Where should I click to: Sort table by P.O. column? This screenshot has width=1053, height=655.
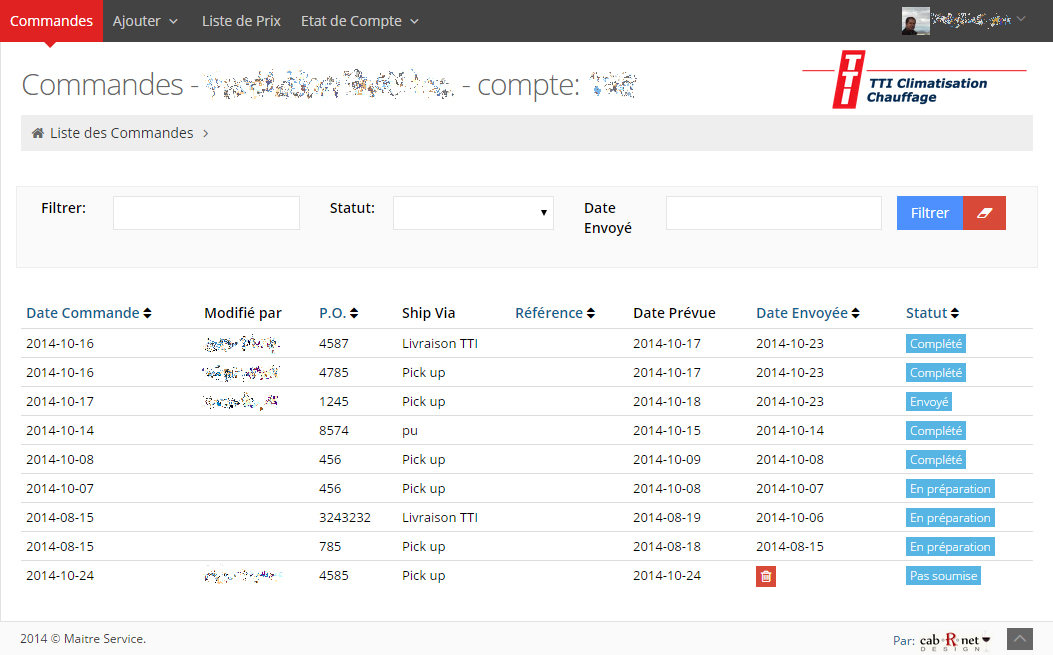(x=338, y=313)
